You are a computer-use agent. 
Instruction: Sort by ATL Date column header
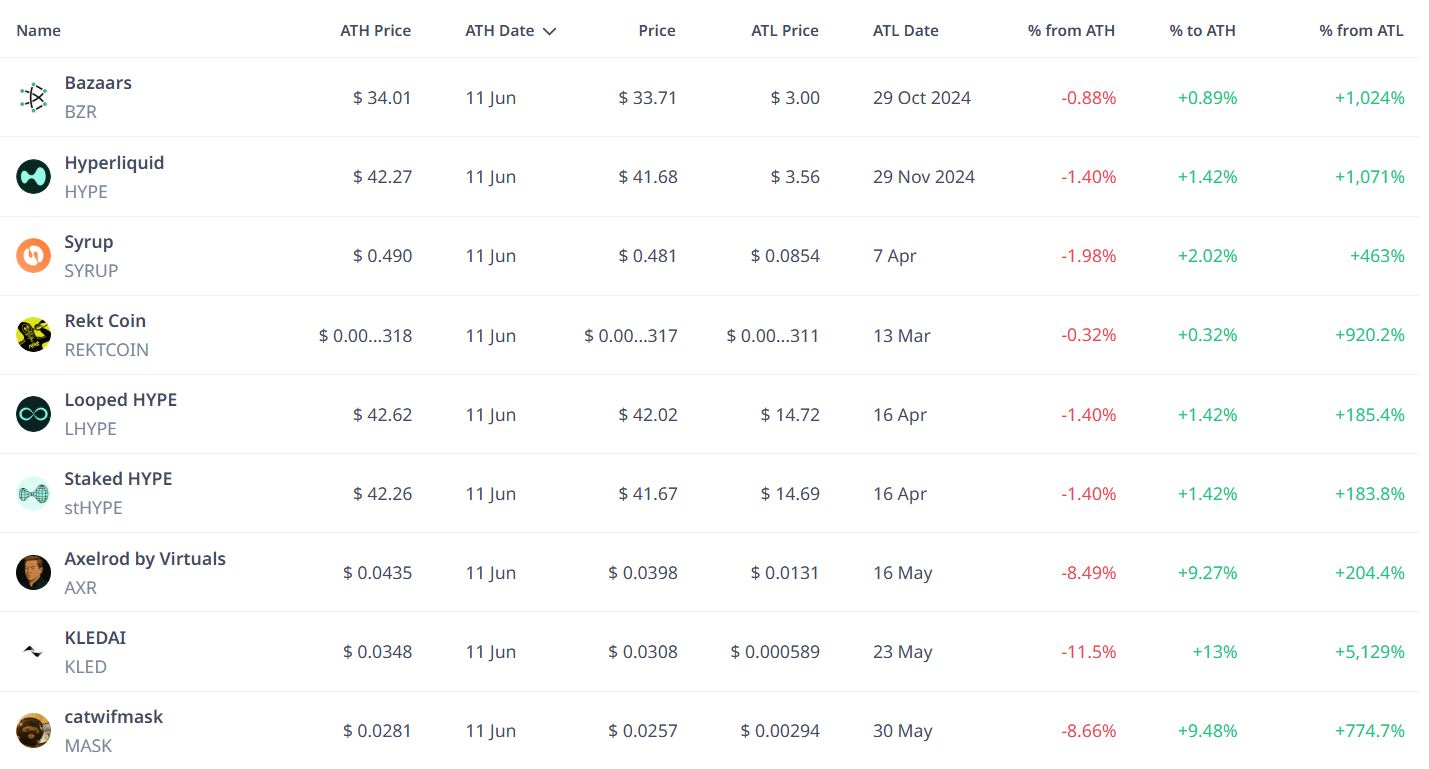(905, 31)
